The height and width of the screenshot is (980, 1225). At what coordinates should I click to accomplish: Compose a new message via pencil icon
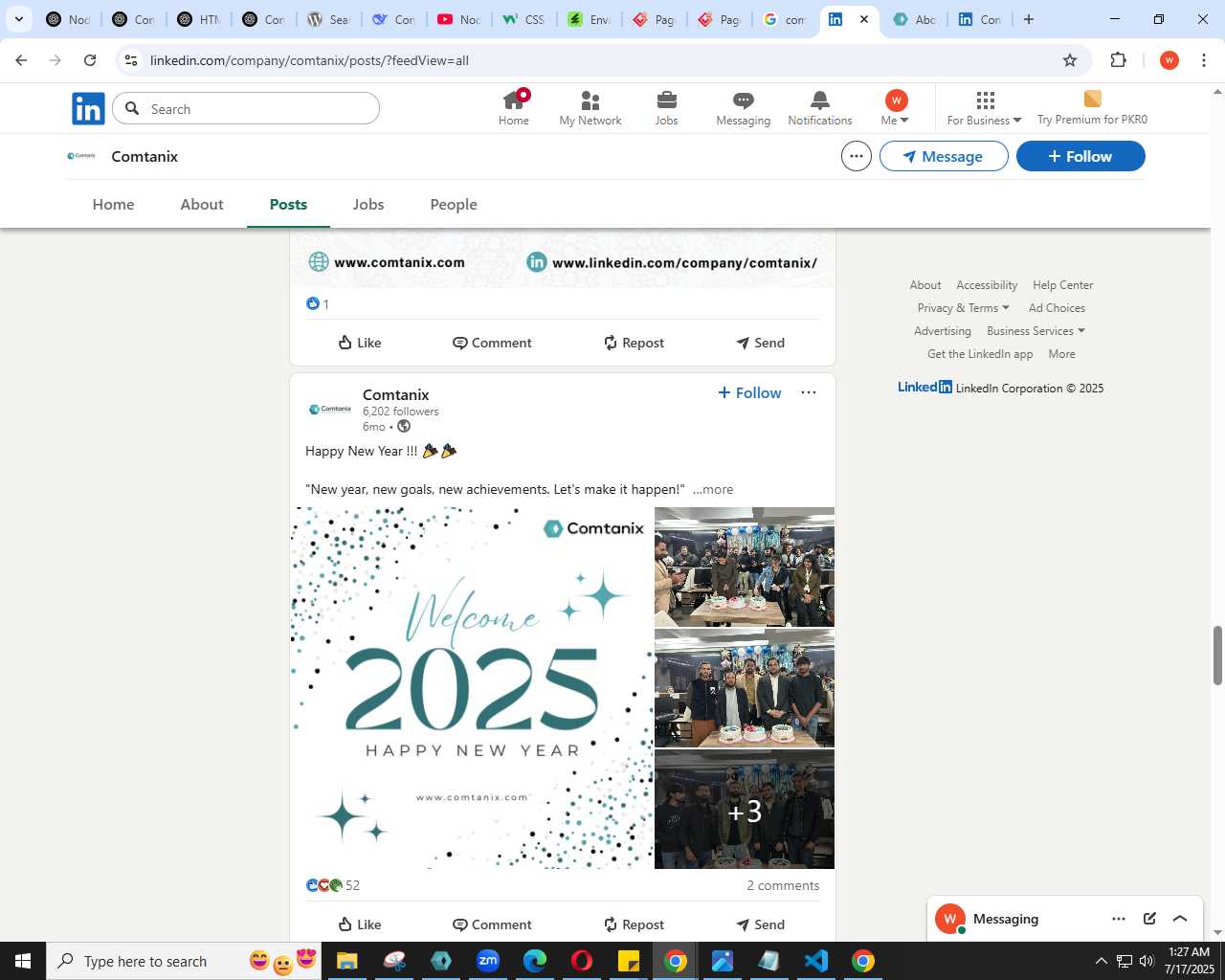pos(1149,919)
